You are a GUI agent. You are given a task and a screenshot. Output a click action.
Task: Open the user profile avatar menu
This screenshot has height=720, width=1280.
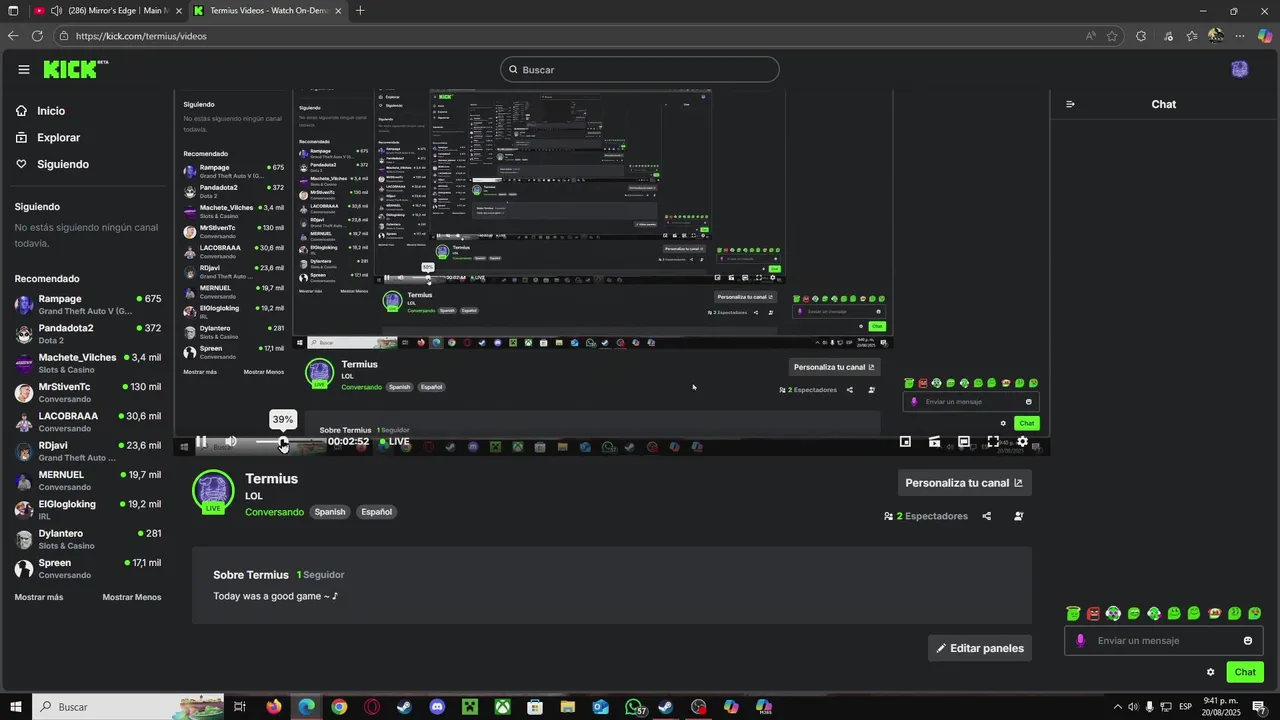point(1240,69)
